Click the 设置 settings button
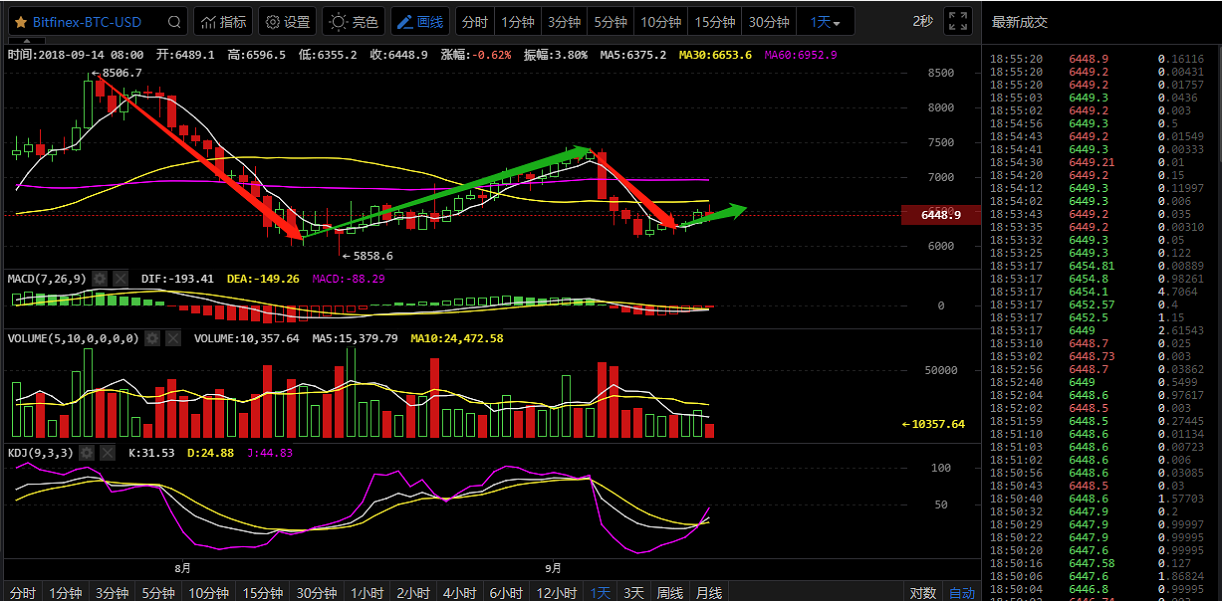Image resolution: width=1222 pixels, height=601 pixels. (x=287, y=22)
